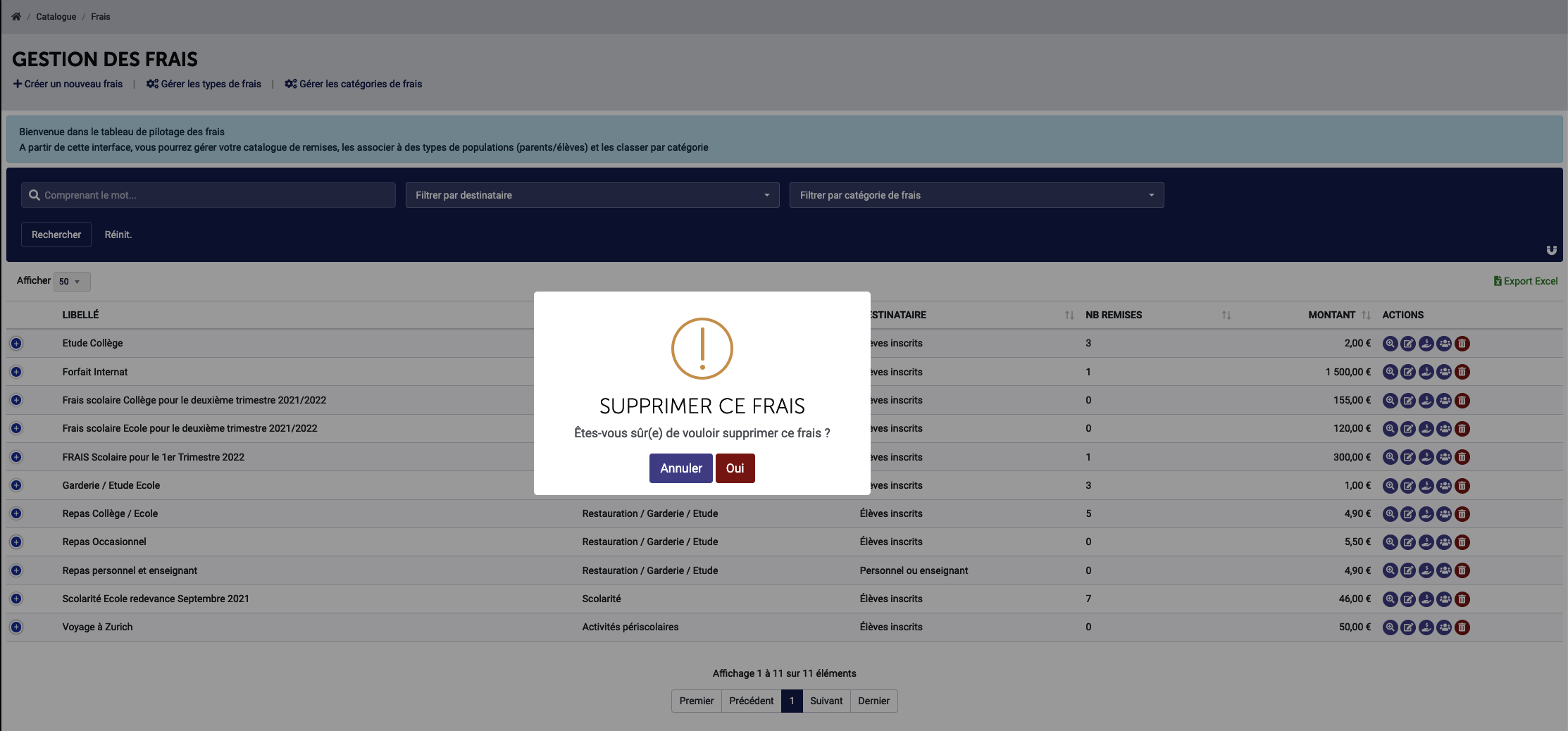Expand the Forfait Internat row

[x=16, y=372]
